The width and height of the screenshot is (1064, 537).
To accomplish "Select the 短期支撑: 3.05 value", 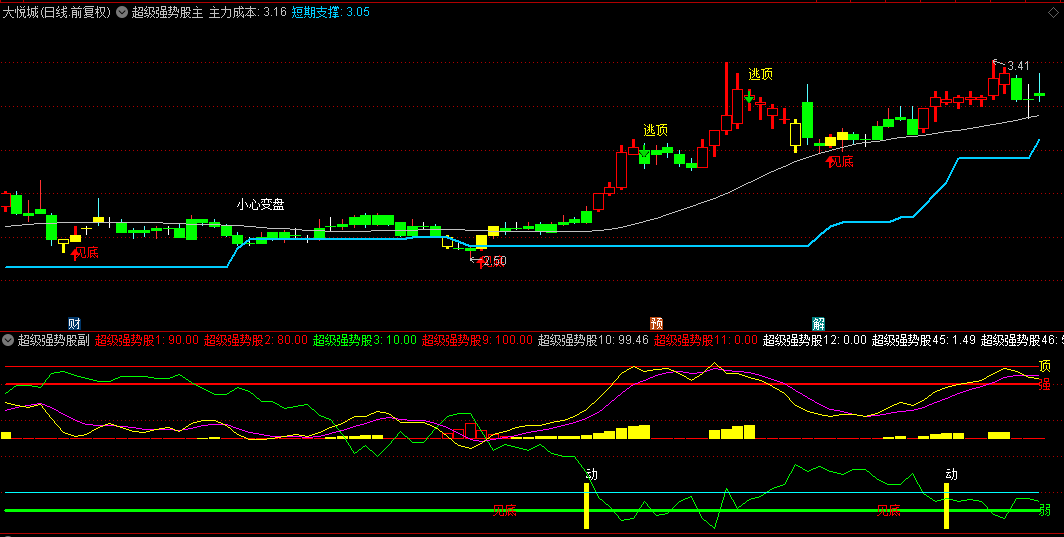I will (330, 12).
